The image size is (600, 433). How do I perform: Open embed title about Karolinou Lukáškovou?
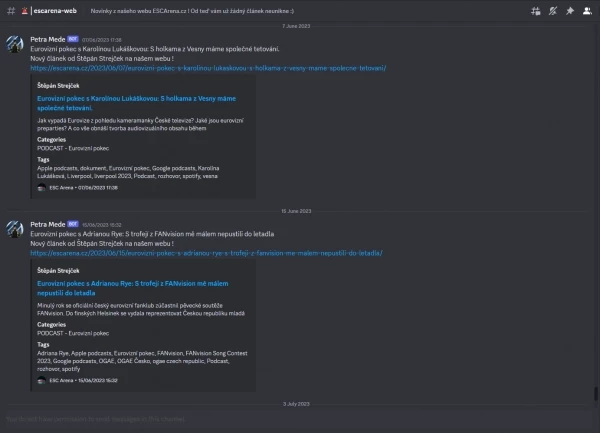(x=136, y=103)
